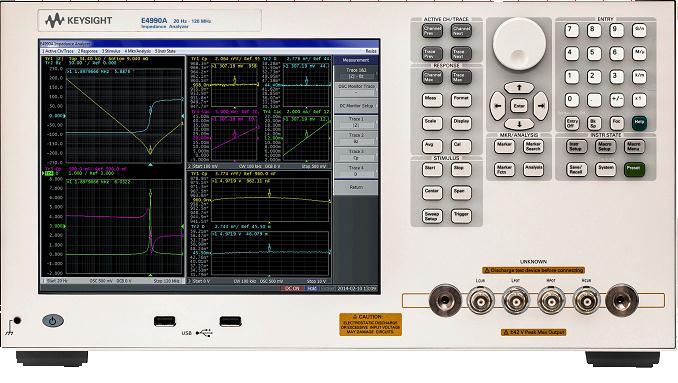Click the left front USB port
Image resolution: width=678 pixels, height=383 pixels.
click(165, 321)
